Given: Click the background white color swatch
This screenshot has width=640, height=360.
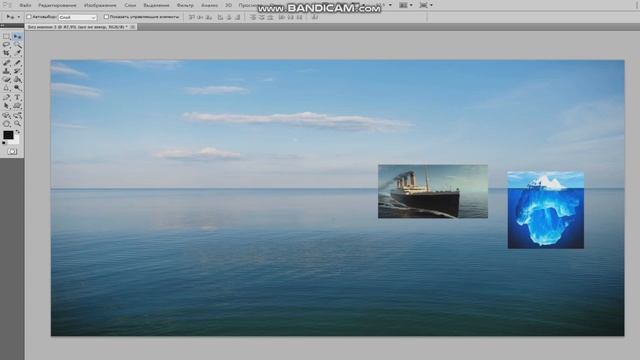Looking at the screenshot, I should (x=16, y=140).
